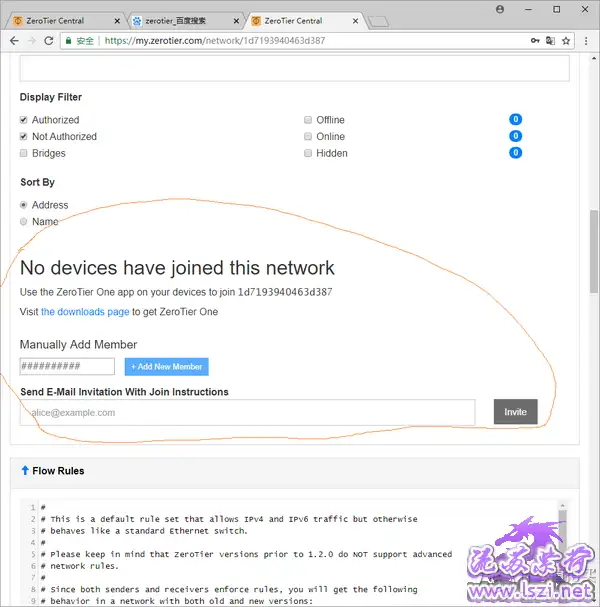
Task: Close the active ZeroTier Central tab
Action: (355, 21)
